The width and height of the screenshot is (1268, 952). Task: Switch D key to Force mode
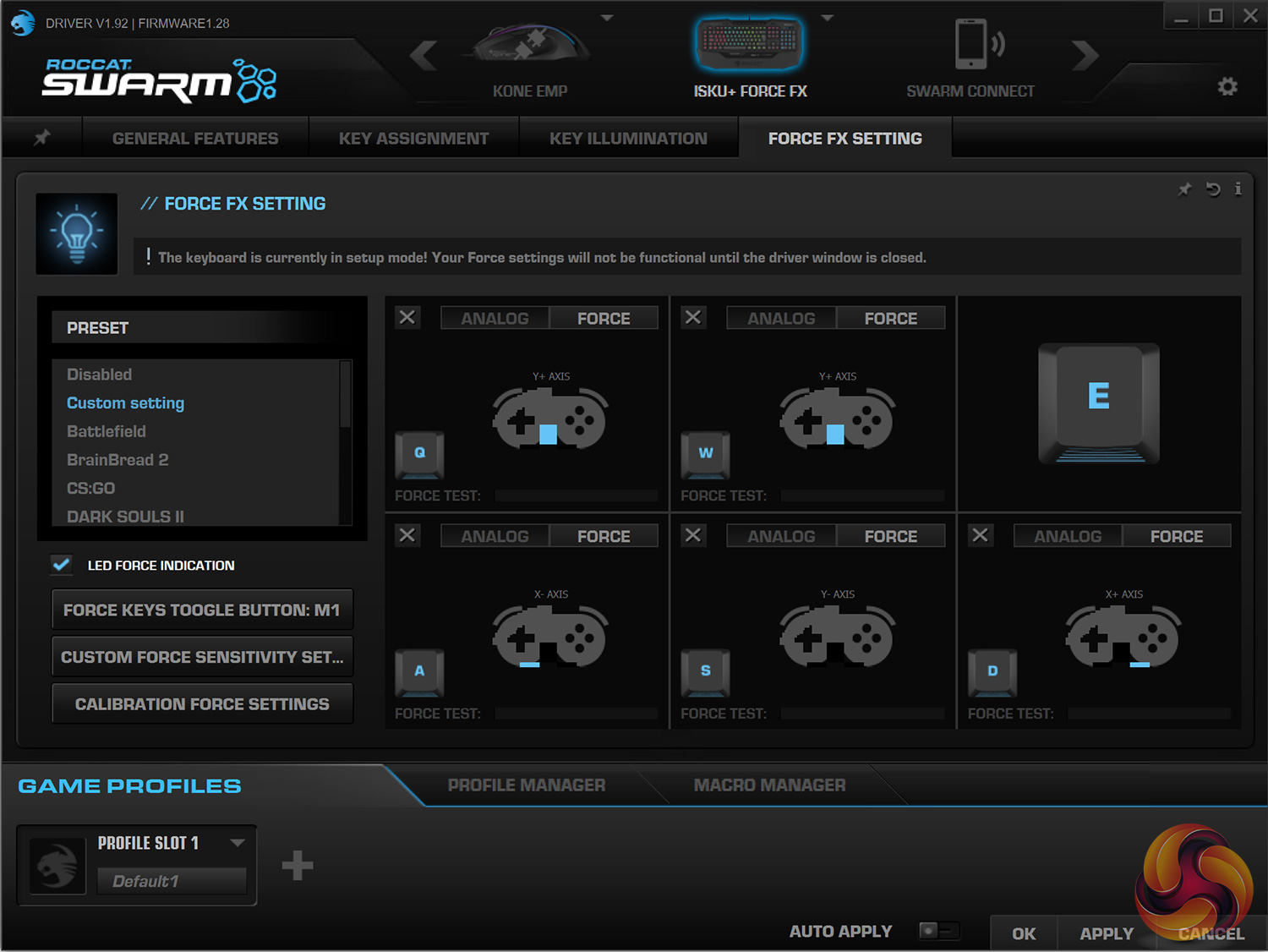[1177, 536]
